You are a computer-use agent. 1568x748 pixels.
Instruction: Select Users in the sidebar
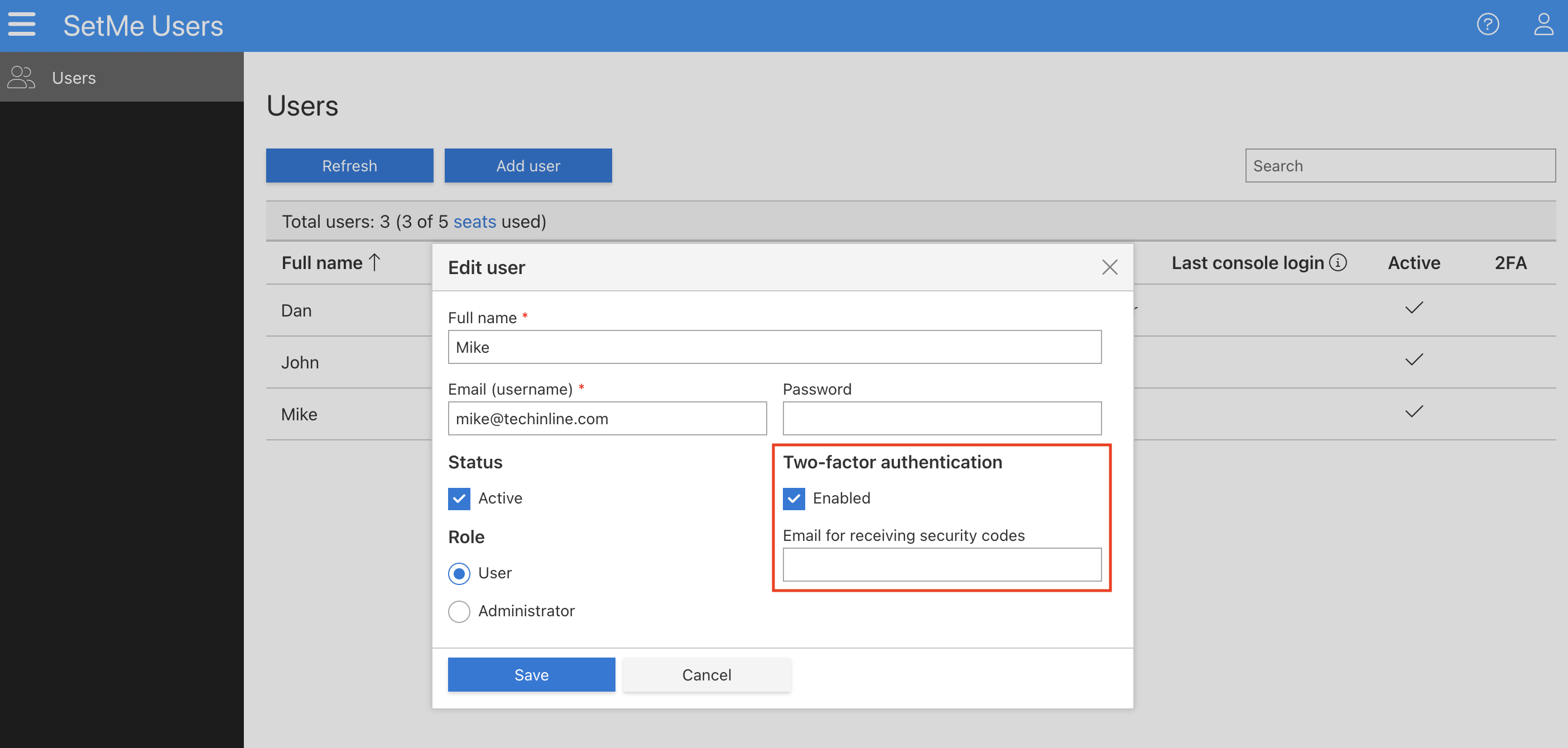[122, 78]
